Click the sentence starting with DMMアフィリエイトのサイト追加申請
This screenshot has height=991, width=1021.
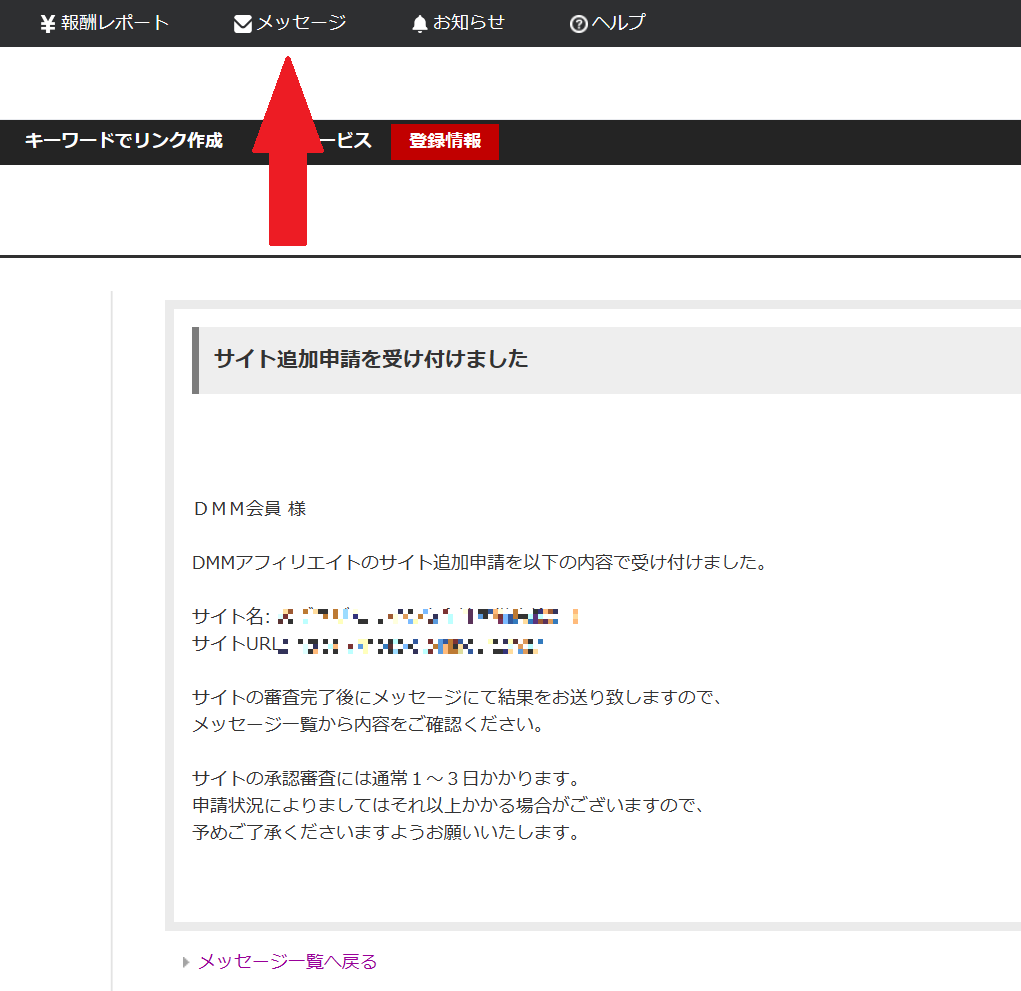[x=479, y=563]
